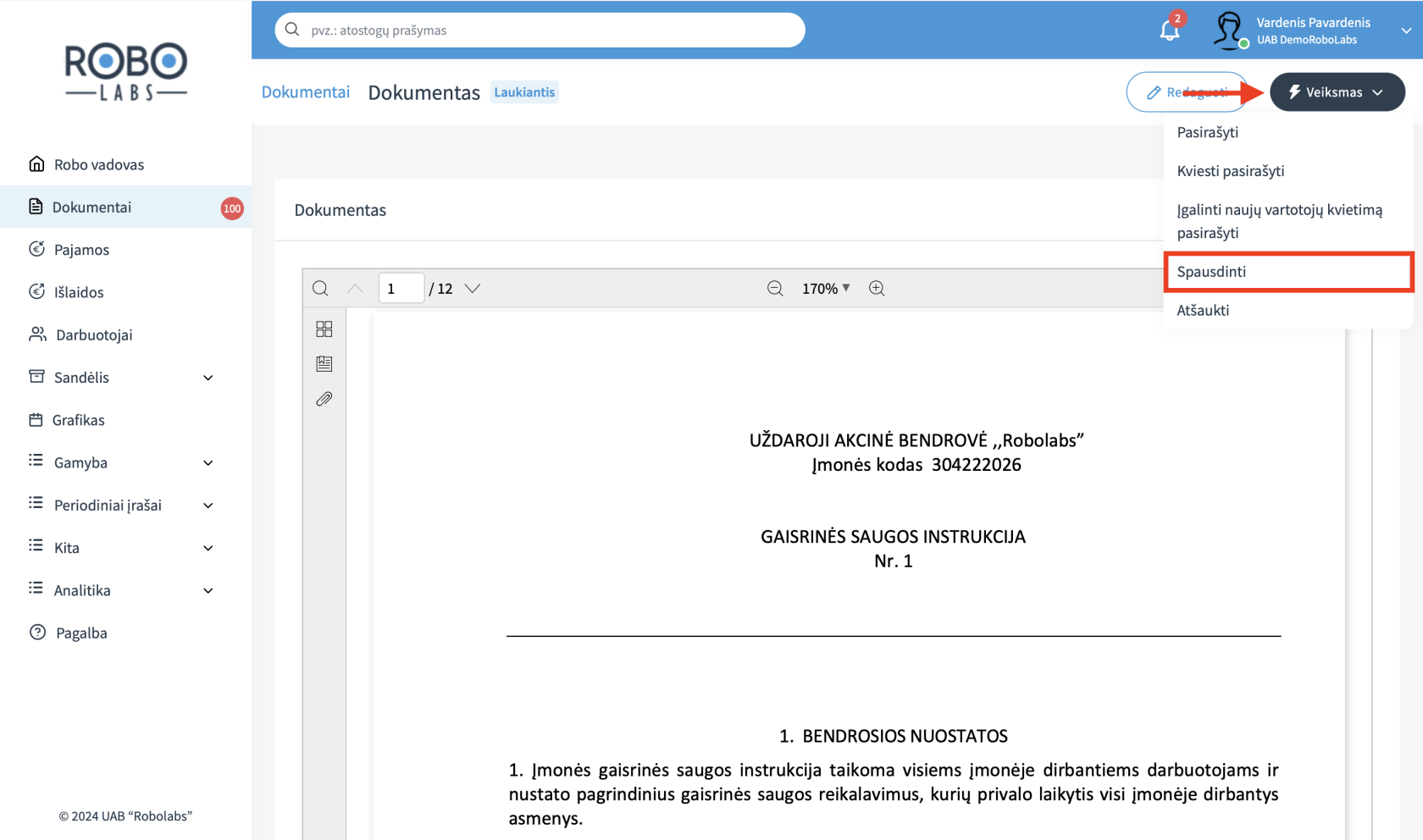Click the Kita list icon

pos(36,545)
